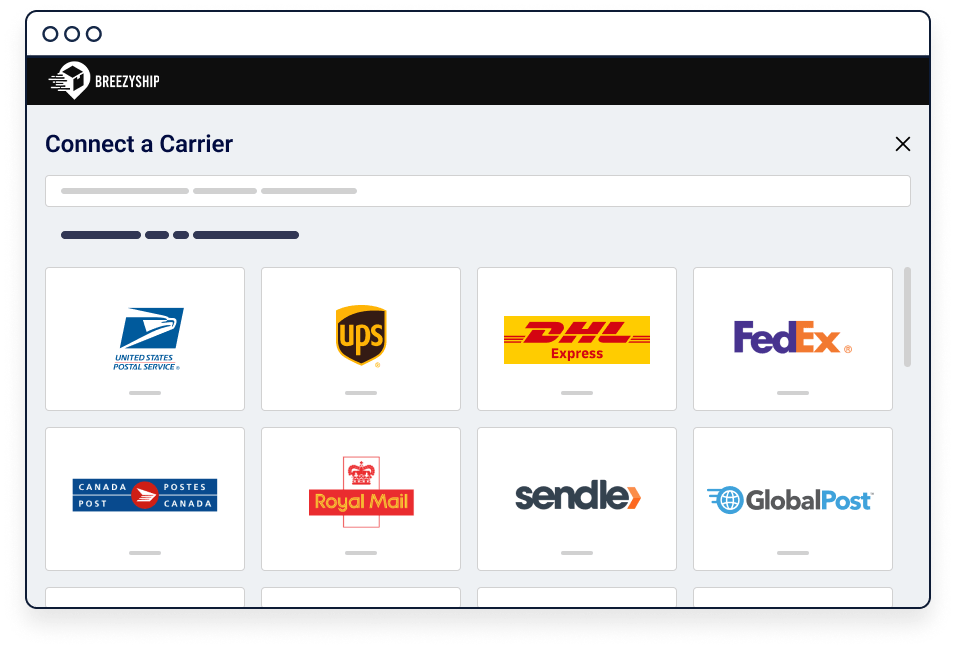Choose the Royal Mail carrier
The width and height of the screenshot is (956, 649).
click(x=361, y=498)
